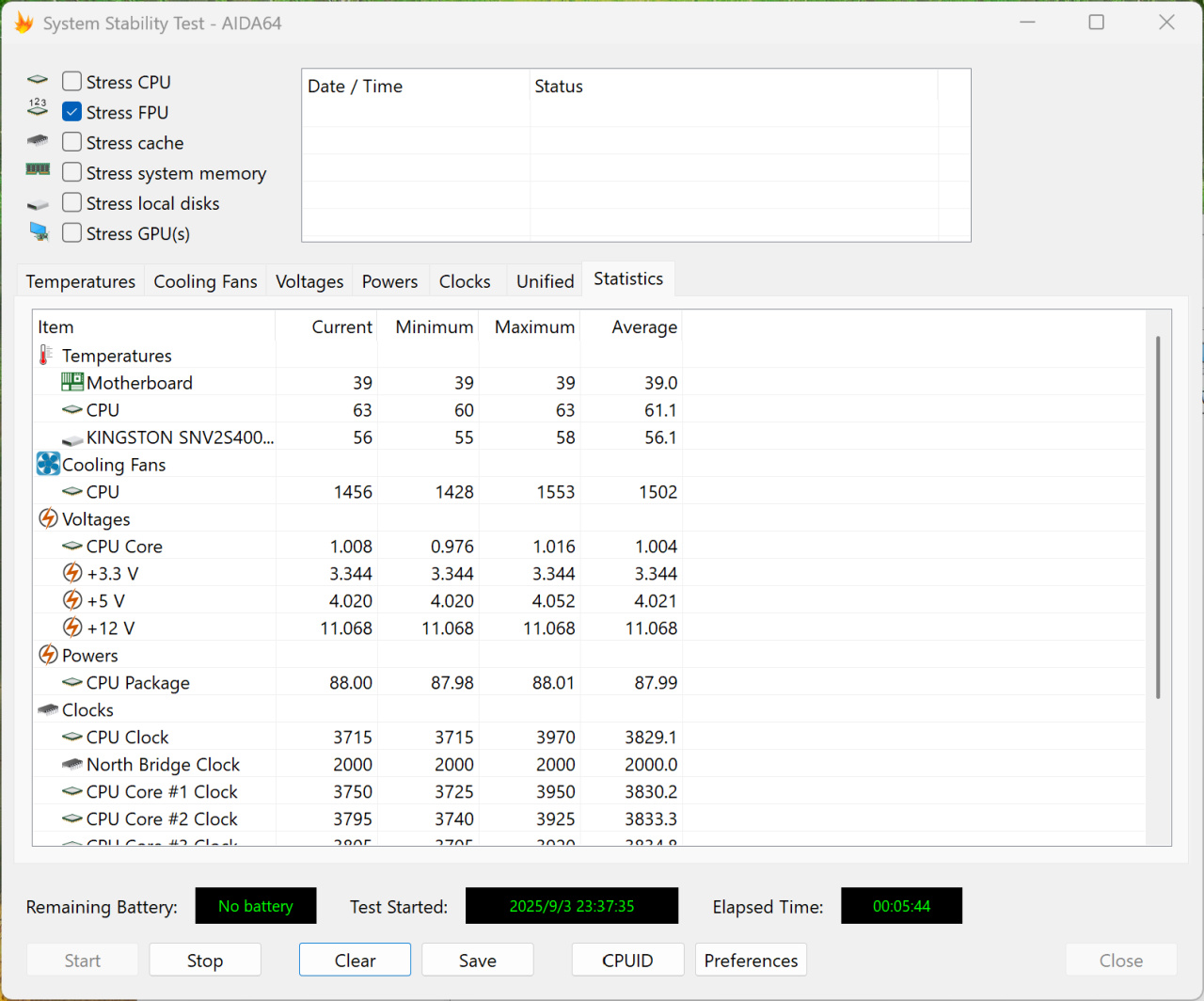The width and height of the screenshot is (1204, 1001).
Task: Click the chip icon beside North Bridge Clock
Action: pyautogui.click(x=72, y=764)
